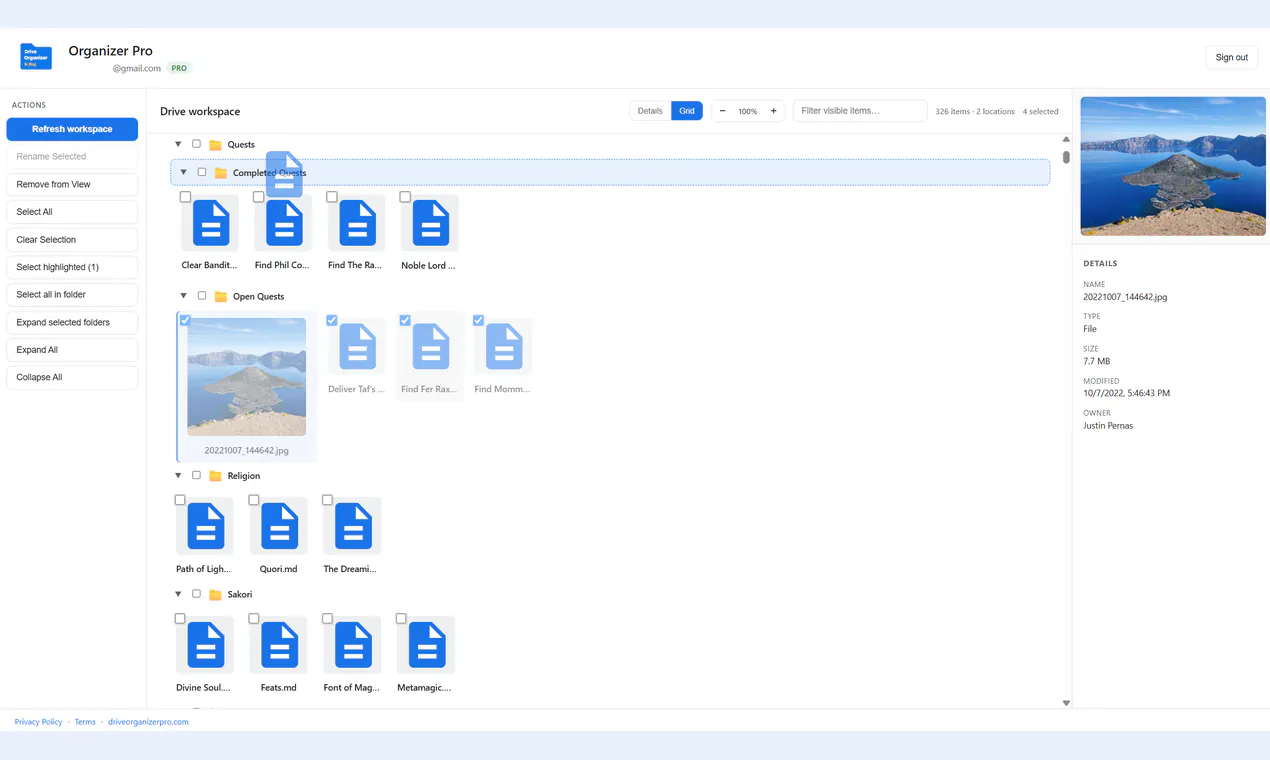
Task: Select the Deliver Taf's document icon
Action: click(x=357, y=347)
